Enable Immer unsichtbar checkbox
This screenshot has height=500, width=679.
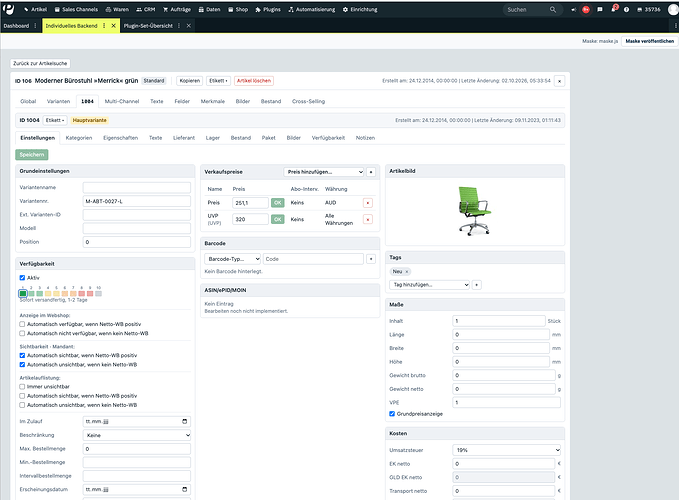click(22, 387)
